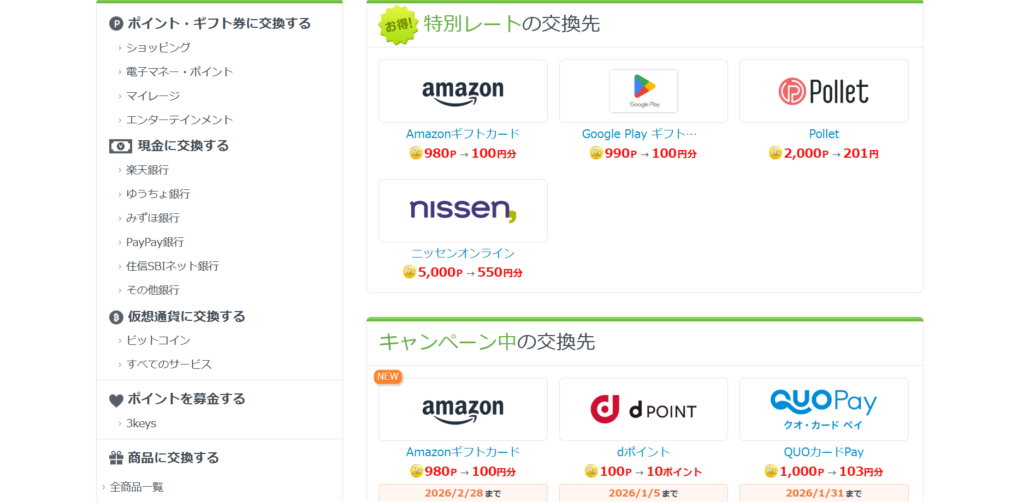Click the gift box icon for product exchange
This screenshot has width=1024, height=502.
tap(116, 458)
